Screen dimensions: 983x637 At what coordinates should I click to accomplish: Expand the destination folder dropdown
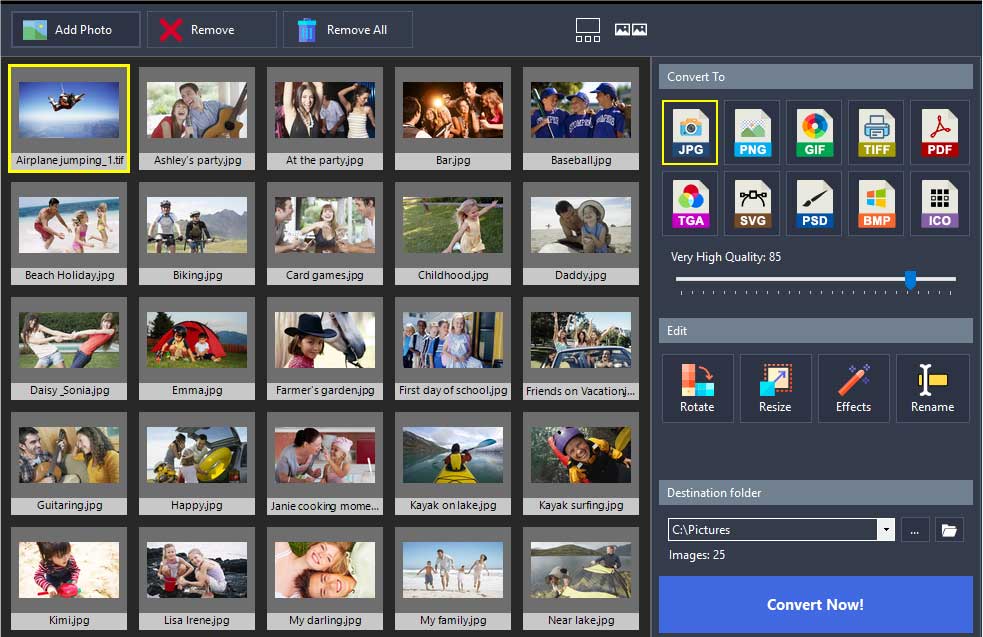(884, 529)
